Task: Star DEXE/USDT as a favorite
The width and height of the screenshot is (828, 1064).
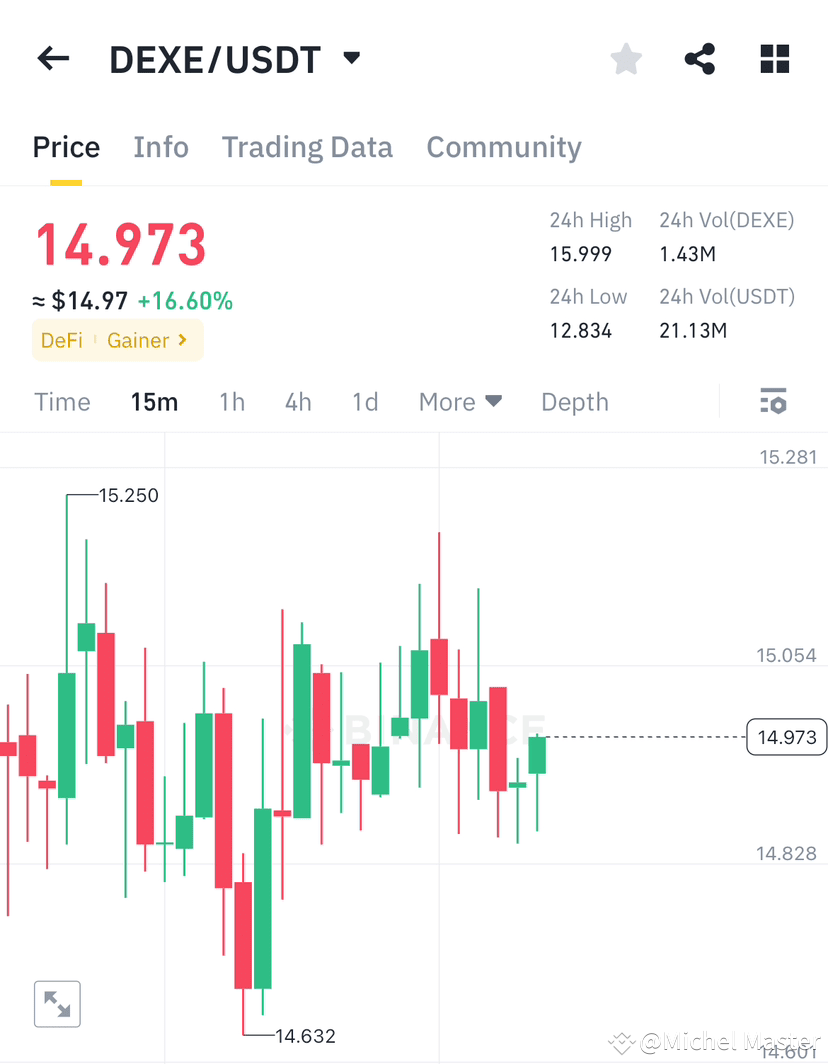Action: point(625,58)
